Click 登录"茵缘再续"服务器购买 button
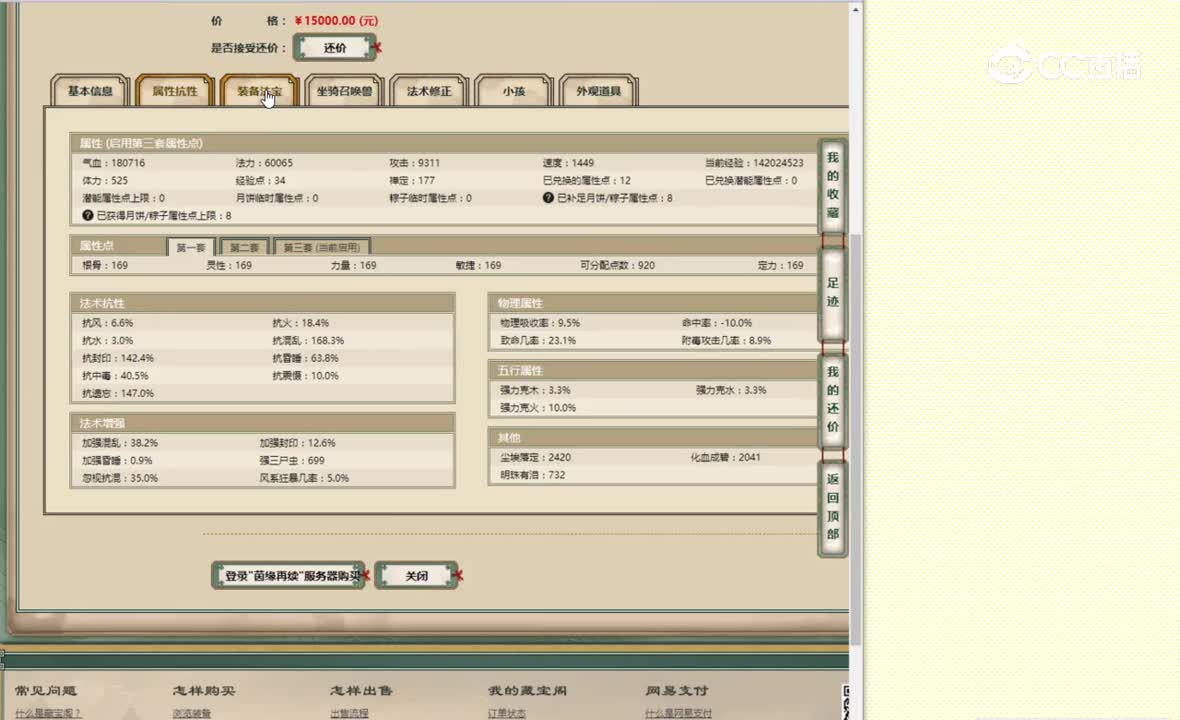Screen dimensions: 1180x720 [x=287, y=576]
